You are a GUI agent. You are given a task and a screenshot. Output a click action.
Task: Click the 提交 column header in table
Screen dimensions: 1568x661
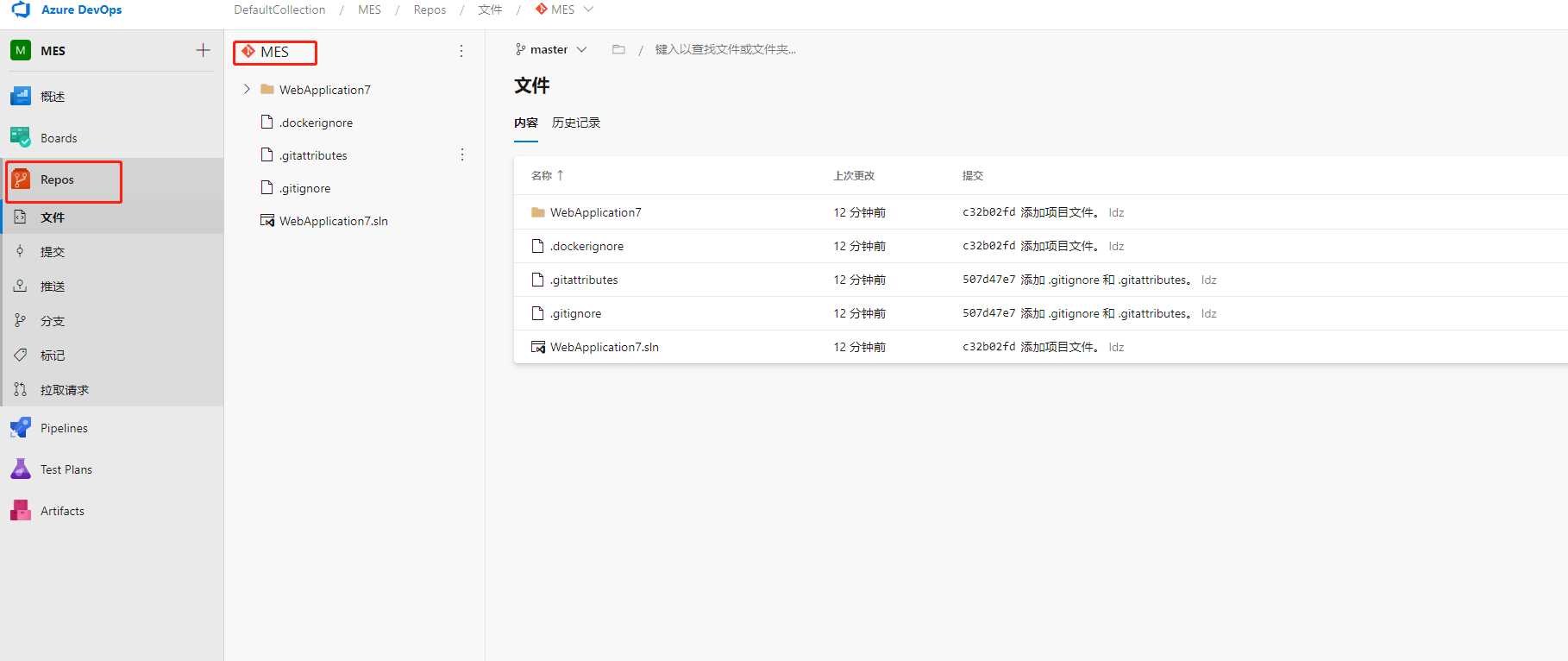[x=973, y=176]
